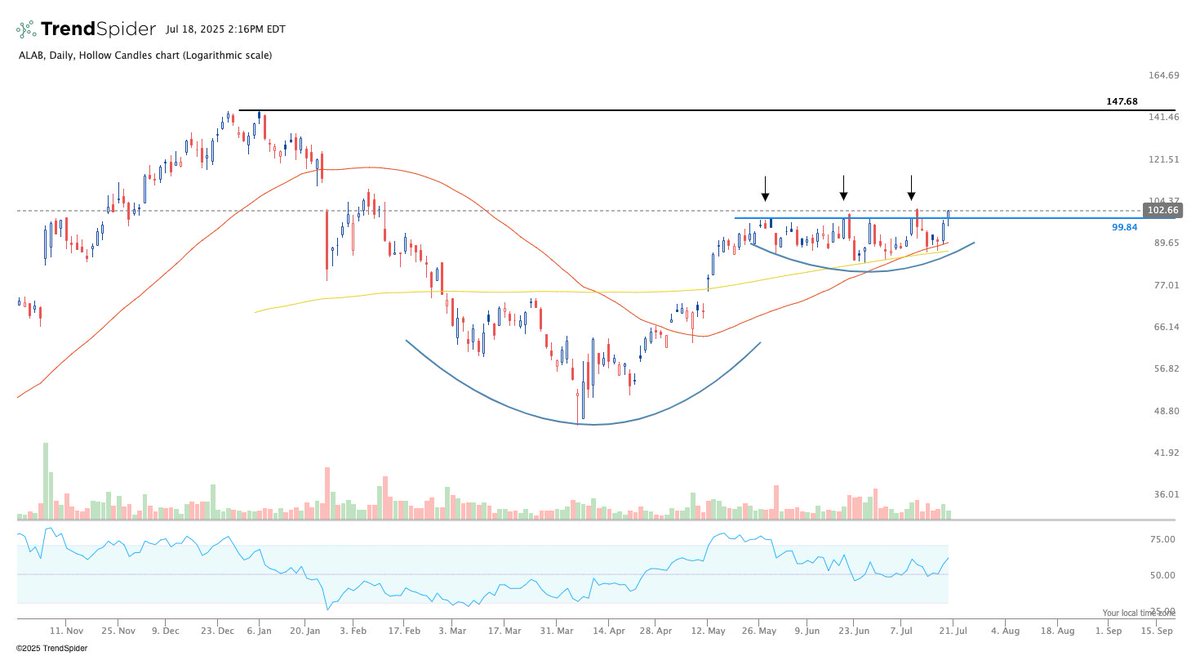Select the 14. Apr date label

click(608, 632)
